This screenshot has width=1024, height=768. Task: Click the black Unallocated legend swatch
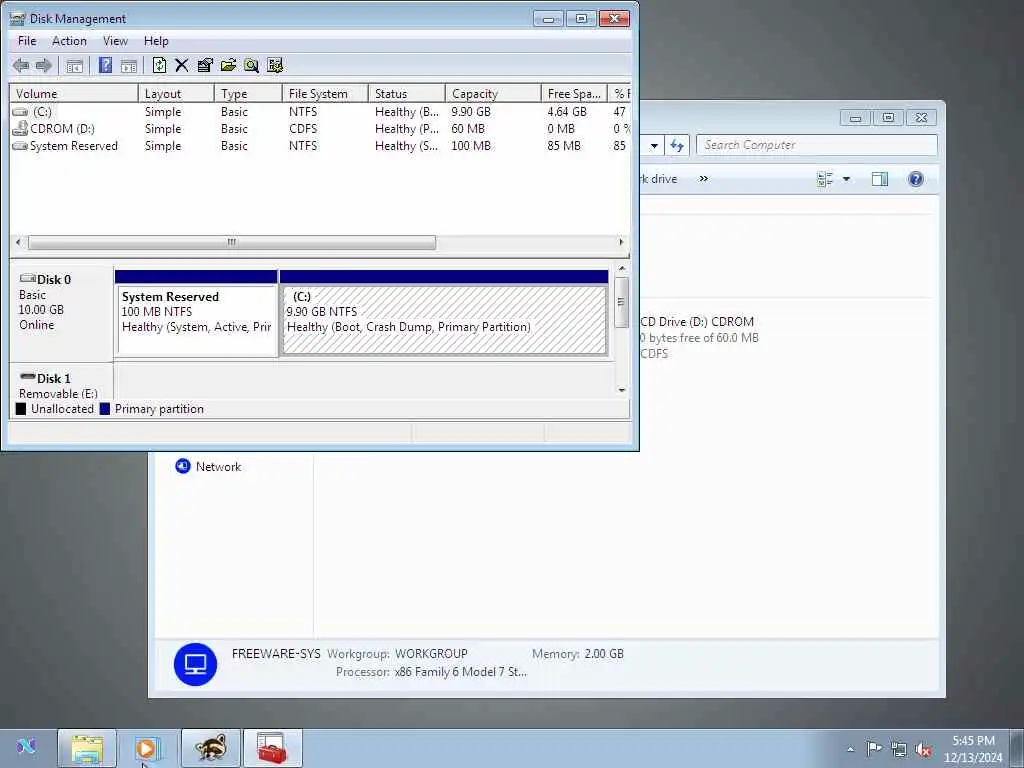point(21,409)
